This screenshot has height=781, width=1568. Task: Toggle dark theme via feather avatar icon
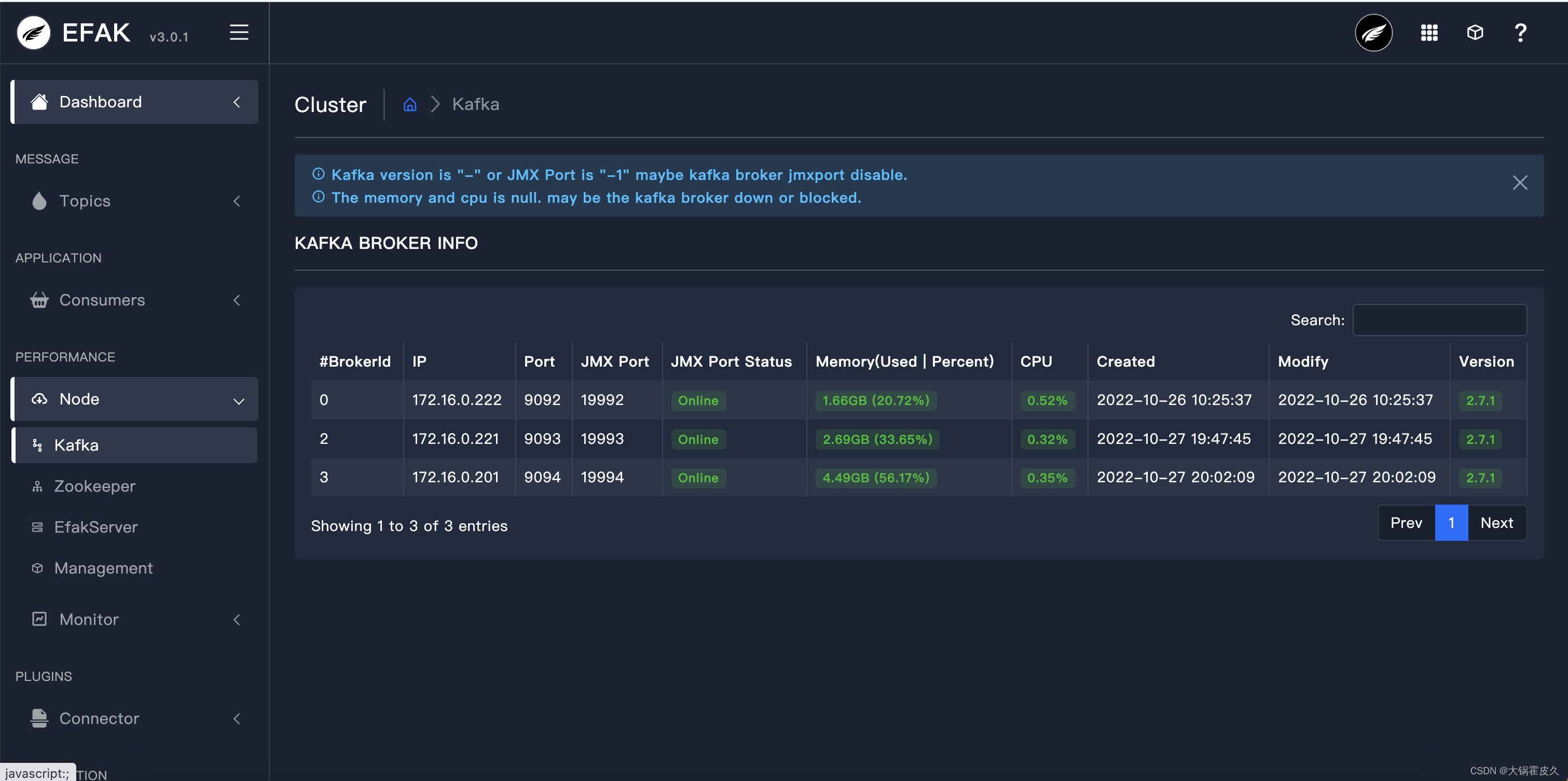1373,32
